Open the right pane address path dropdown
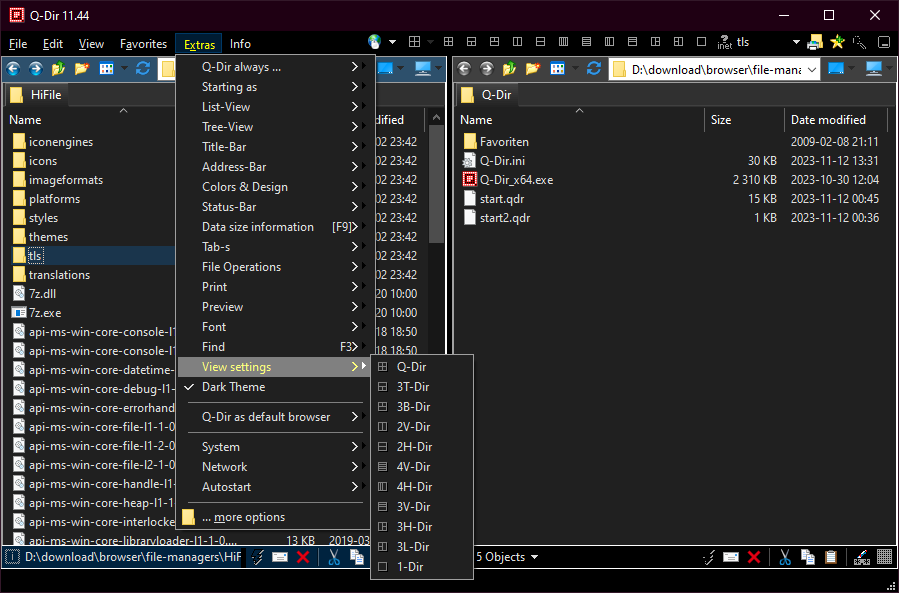Viewport: 899px width, 593px height. [811, 69]
